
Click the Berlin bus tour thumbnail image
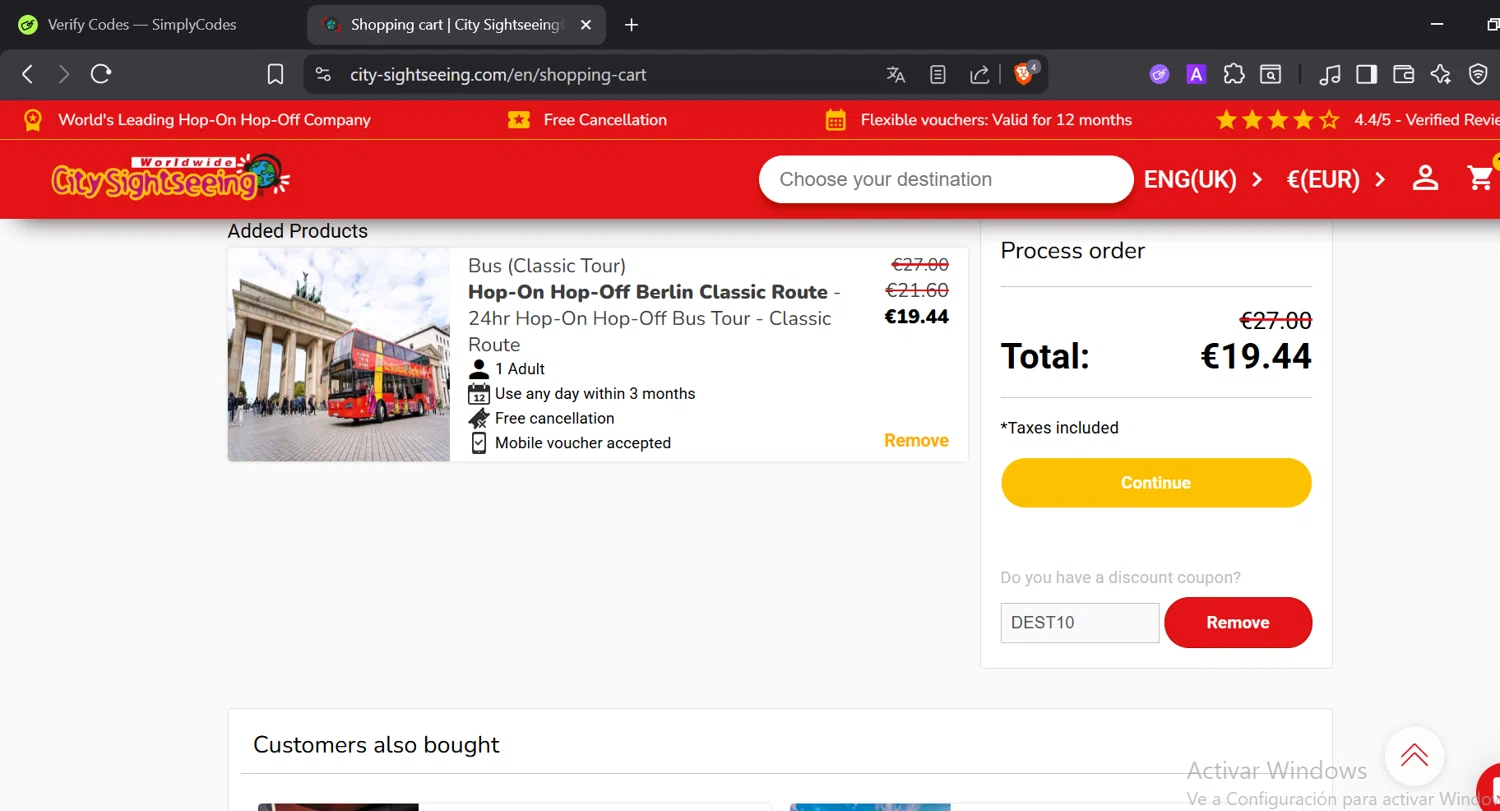339,355
